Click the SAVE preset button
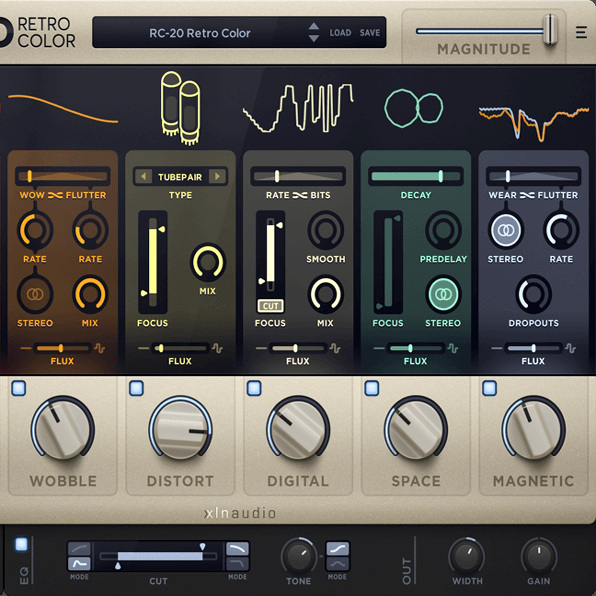The height and width of the screenshot is (596, 596). pos(370,33)
